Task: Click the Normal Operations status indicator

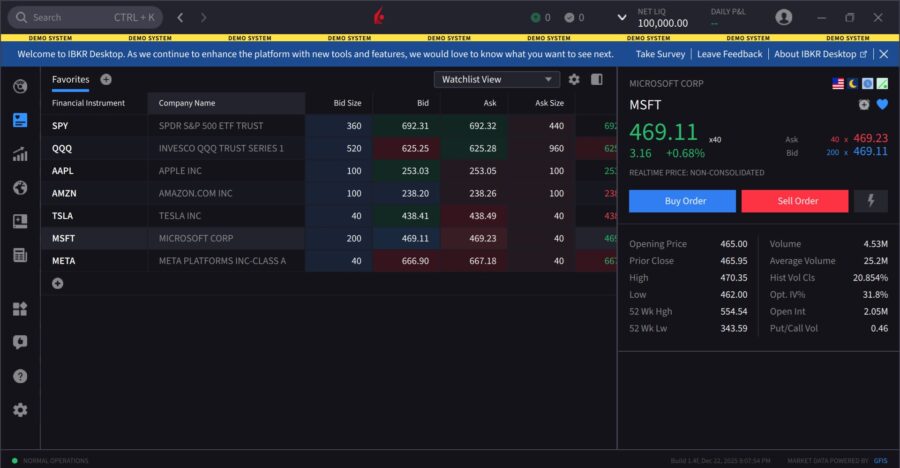Action: pos(51,461)
